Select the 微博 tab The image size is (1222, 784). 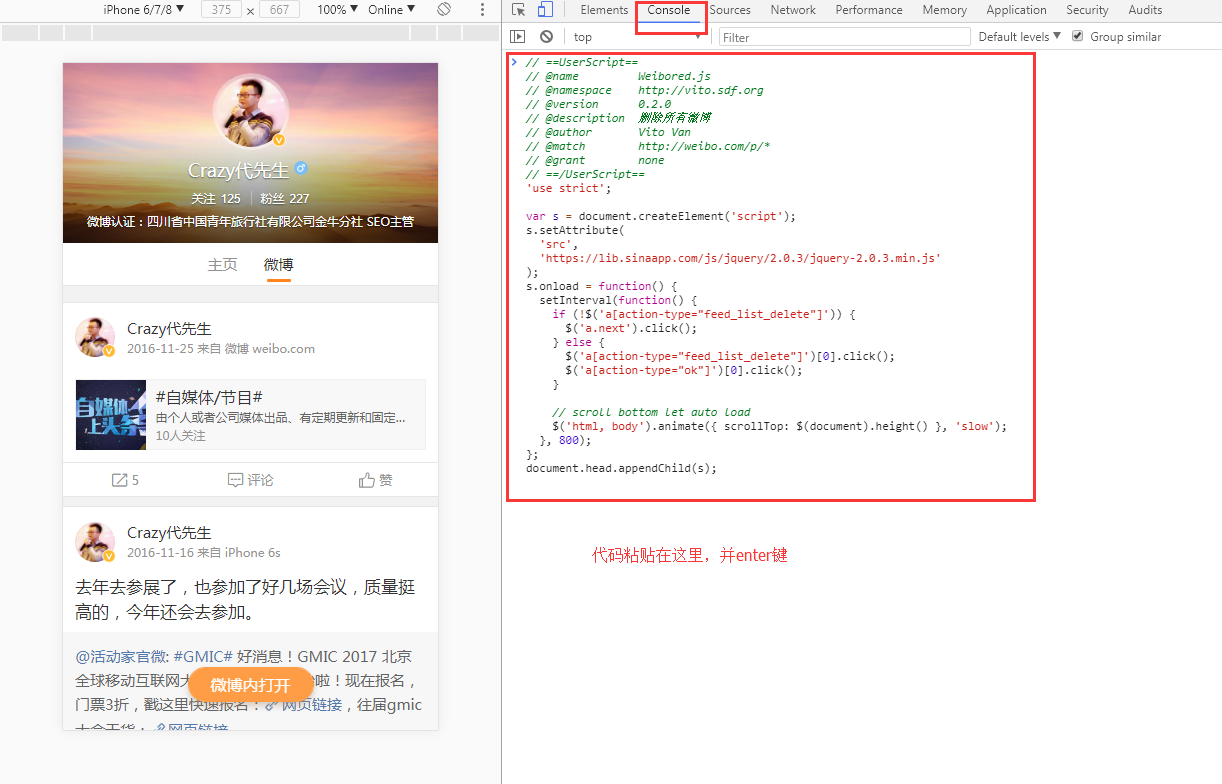coord(279,264)
